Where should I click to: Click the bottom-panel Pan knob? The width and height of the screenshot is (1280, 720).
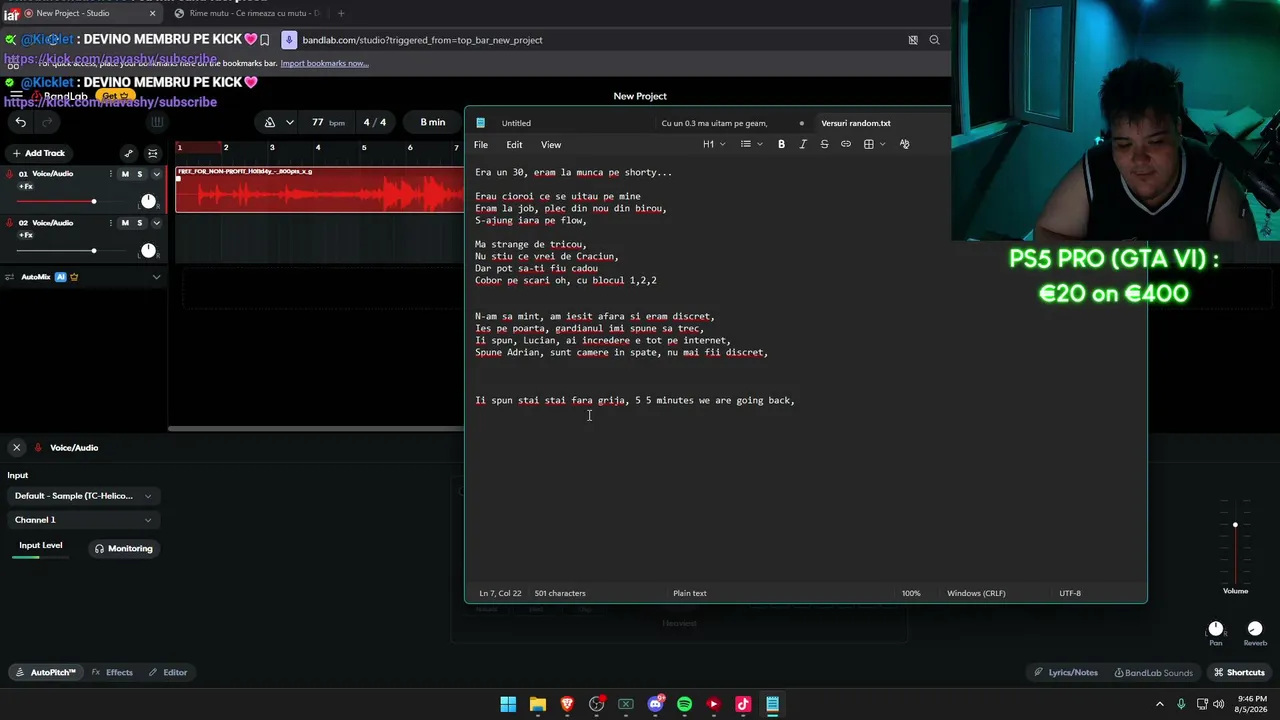point(1216,628)
